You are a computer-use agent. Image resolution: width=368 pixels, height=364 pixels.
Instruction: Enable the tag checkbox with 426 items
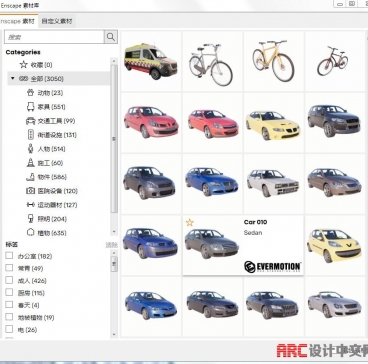coord(9,280)
